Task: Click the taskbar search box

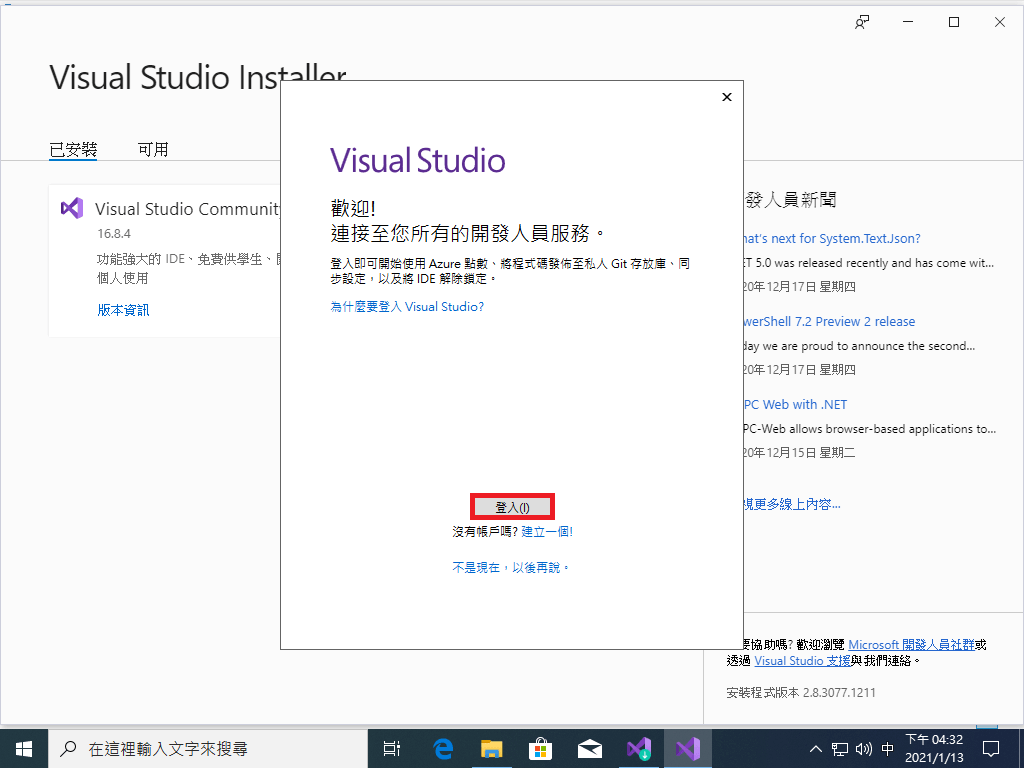Action: point(200,748)
